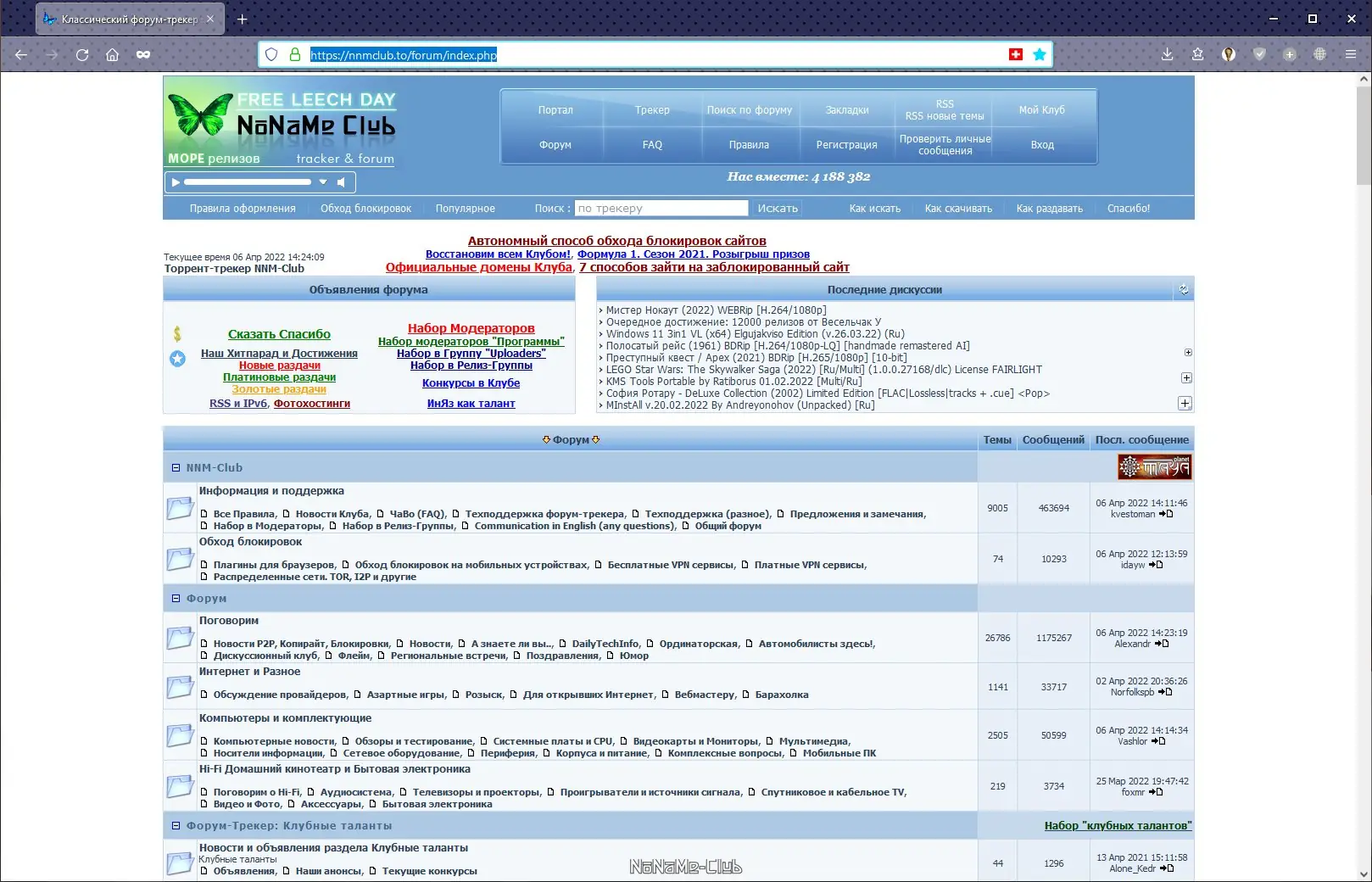This screenshot has width=1372, height=882.
Task: Open the audio player station dropdown
Action: pyautogui.click(x=322, y=181)
